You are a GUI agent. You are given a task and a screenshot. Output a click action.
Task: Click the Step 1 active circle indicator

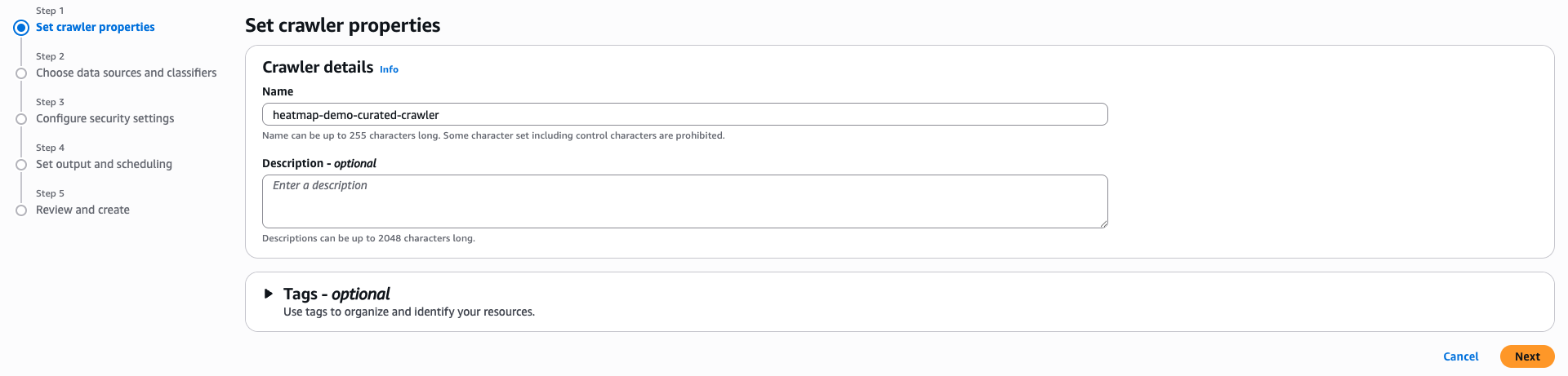pyautogui.click(x=21, y=28)
